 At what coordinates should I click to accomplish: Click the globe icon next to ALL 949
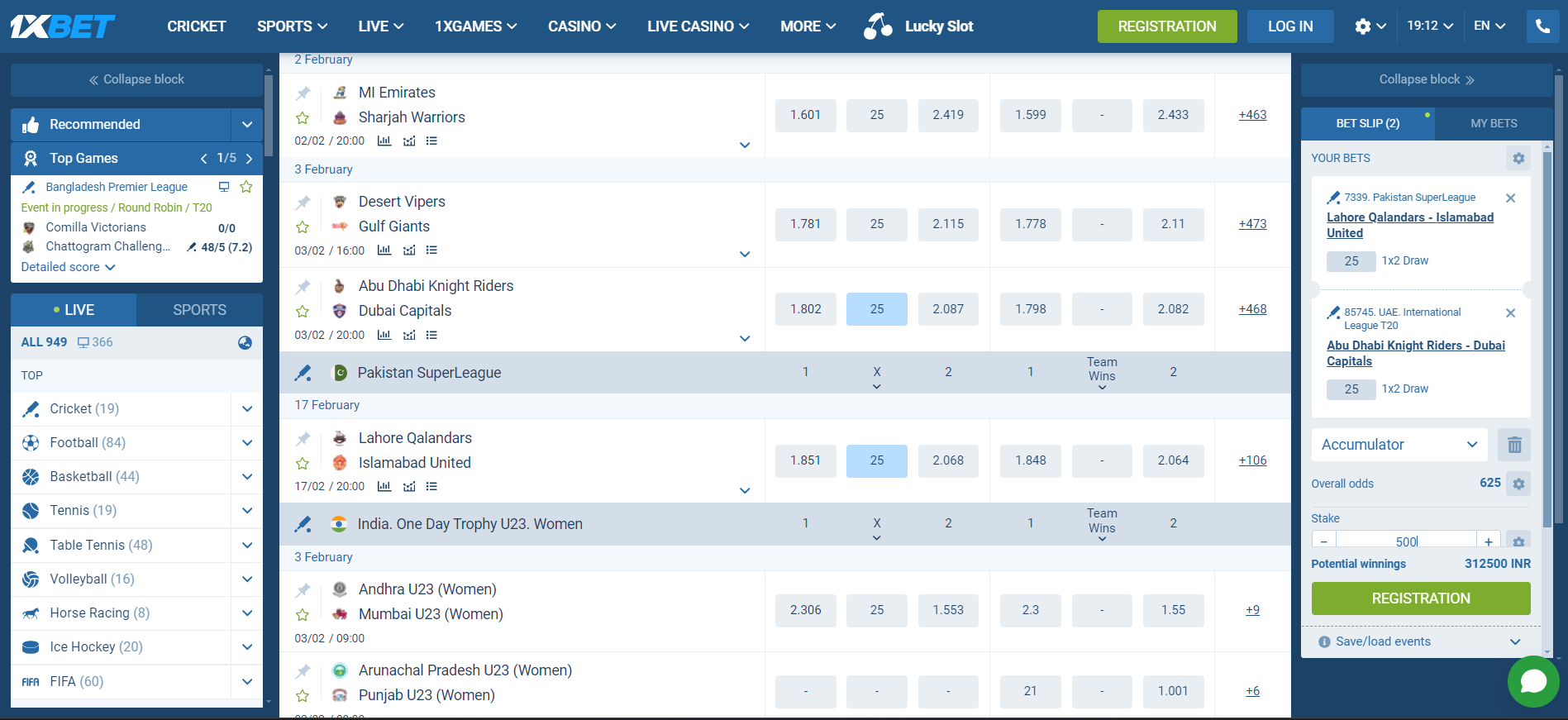245,343
